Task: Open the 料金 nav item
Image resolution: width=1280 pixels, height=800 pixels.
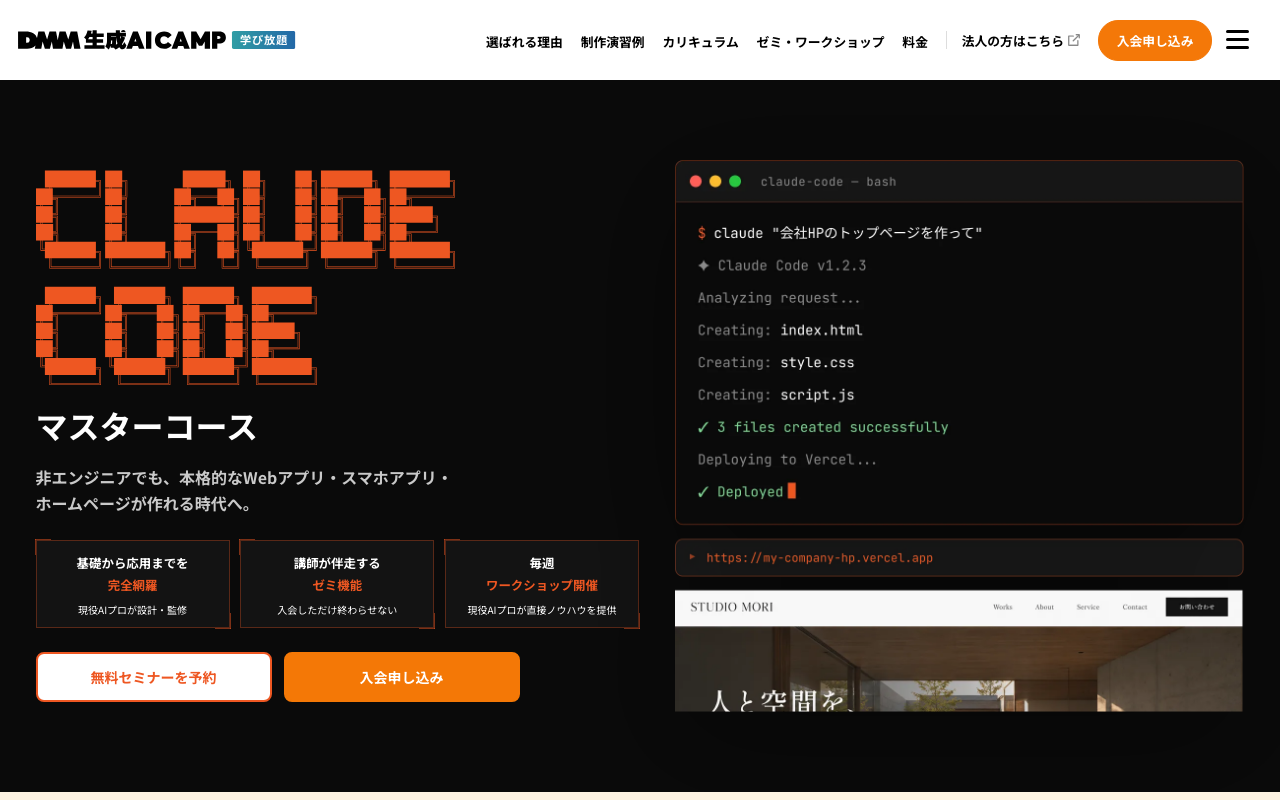Action: (x=915, y=42)
